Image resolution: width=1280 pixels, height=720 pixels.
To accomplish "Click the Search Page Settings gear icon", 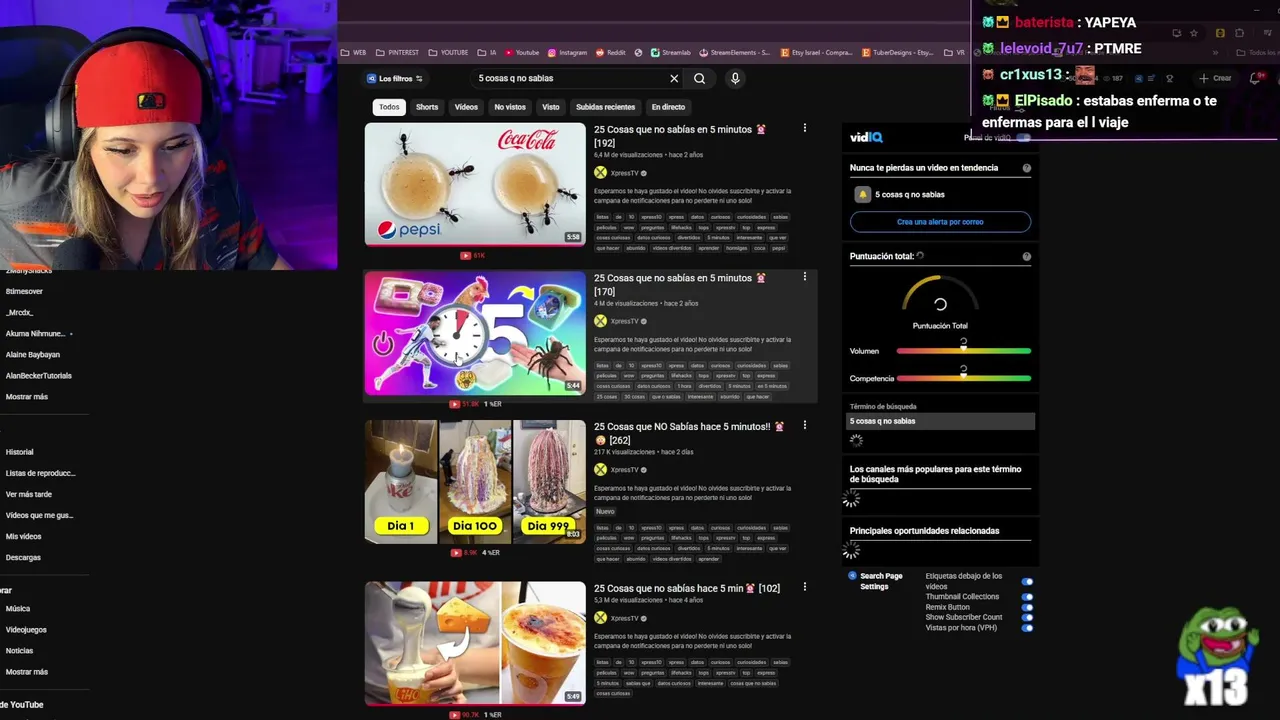I will tap(853, 576).
